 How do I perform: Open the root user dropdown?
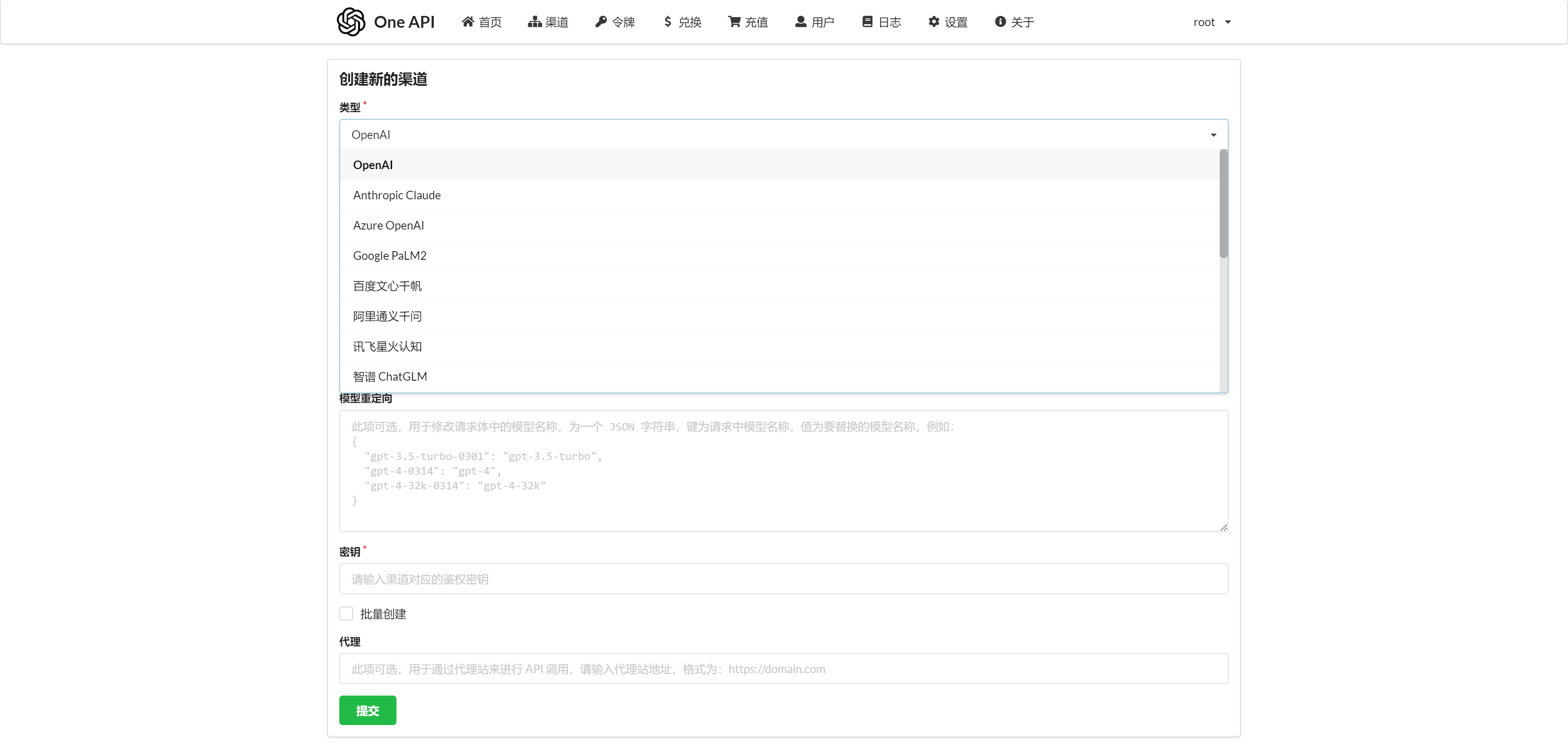click(1211, 22)
